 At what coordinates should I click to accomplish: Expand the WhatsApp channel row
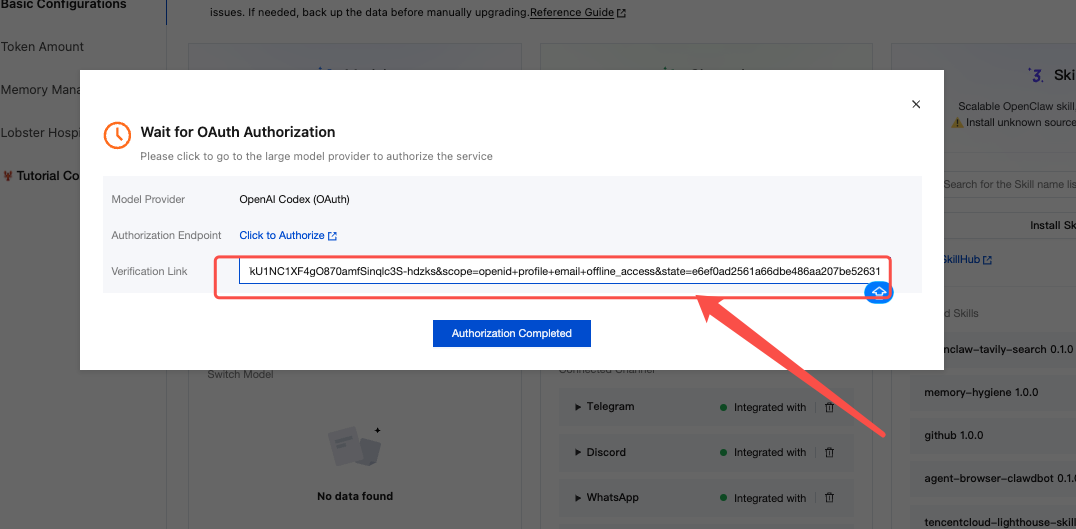[x=578, y=498]
